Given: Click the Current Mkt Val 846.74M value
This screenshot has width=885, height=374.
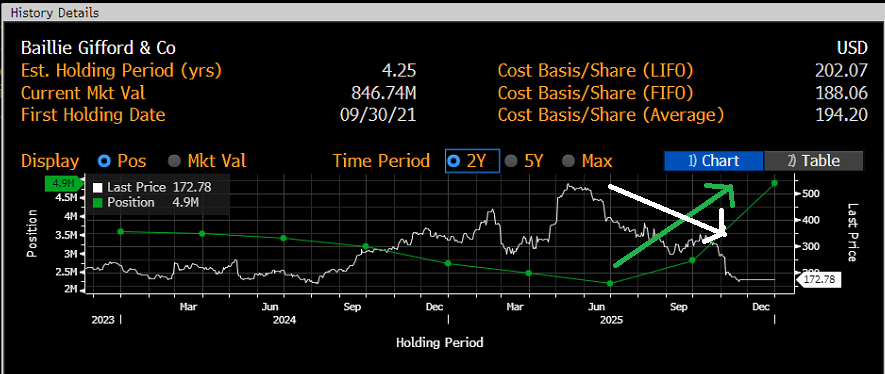Looking at the screenshot, I should click(384, 93).
